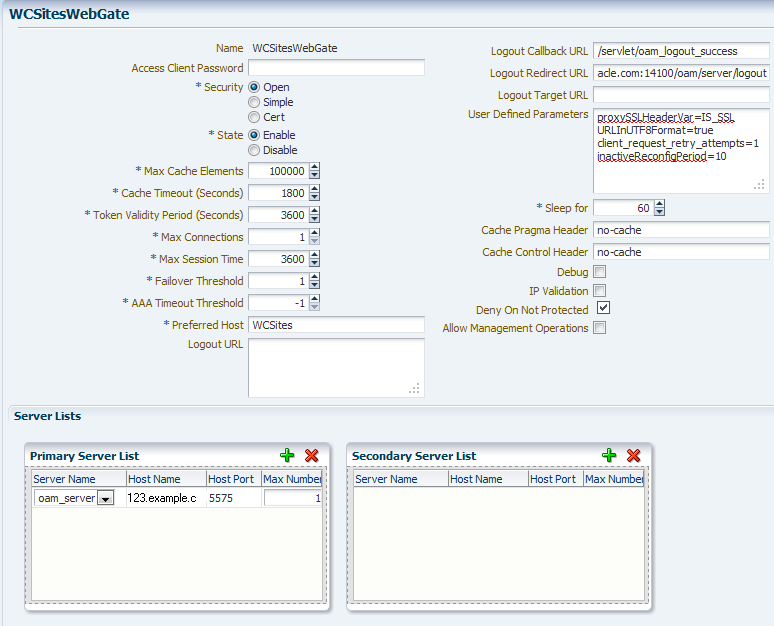Click the Logout Target URL field
Viewport: 774px width, 626px height.
point(681,95)
